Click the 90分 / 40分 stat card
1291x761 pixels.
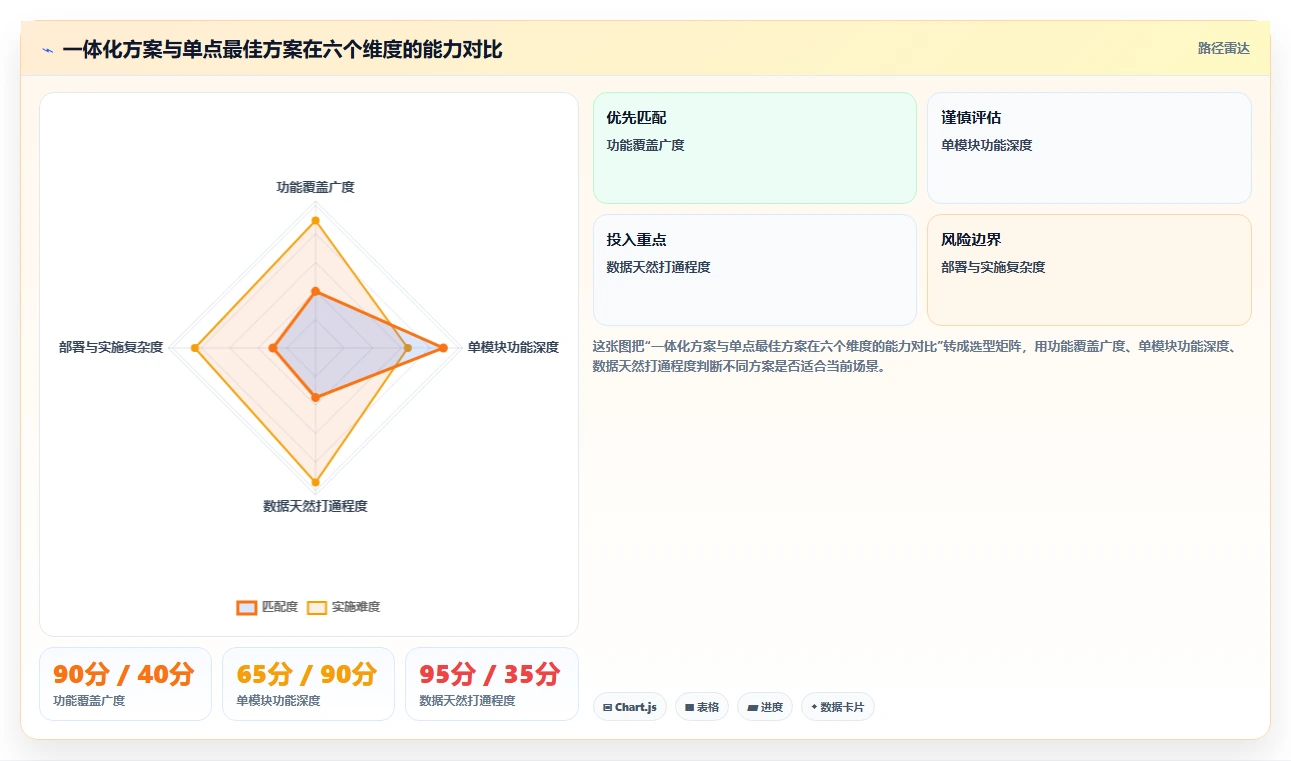tap(125, 684)
